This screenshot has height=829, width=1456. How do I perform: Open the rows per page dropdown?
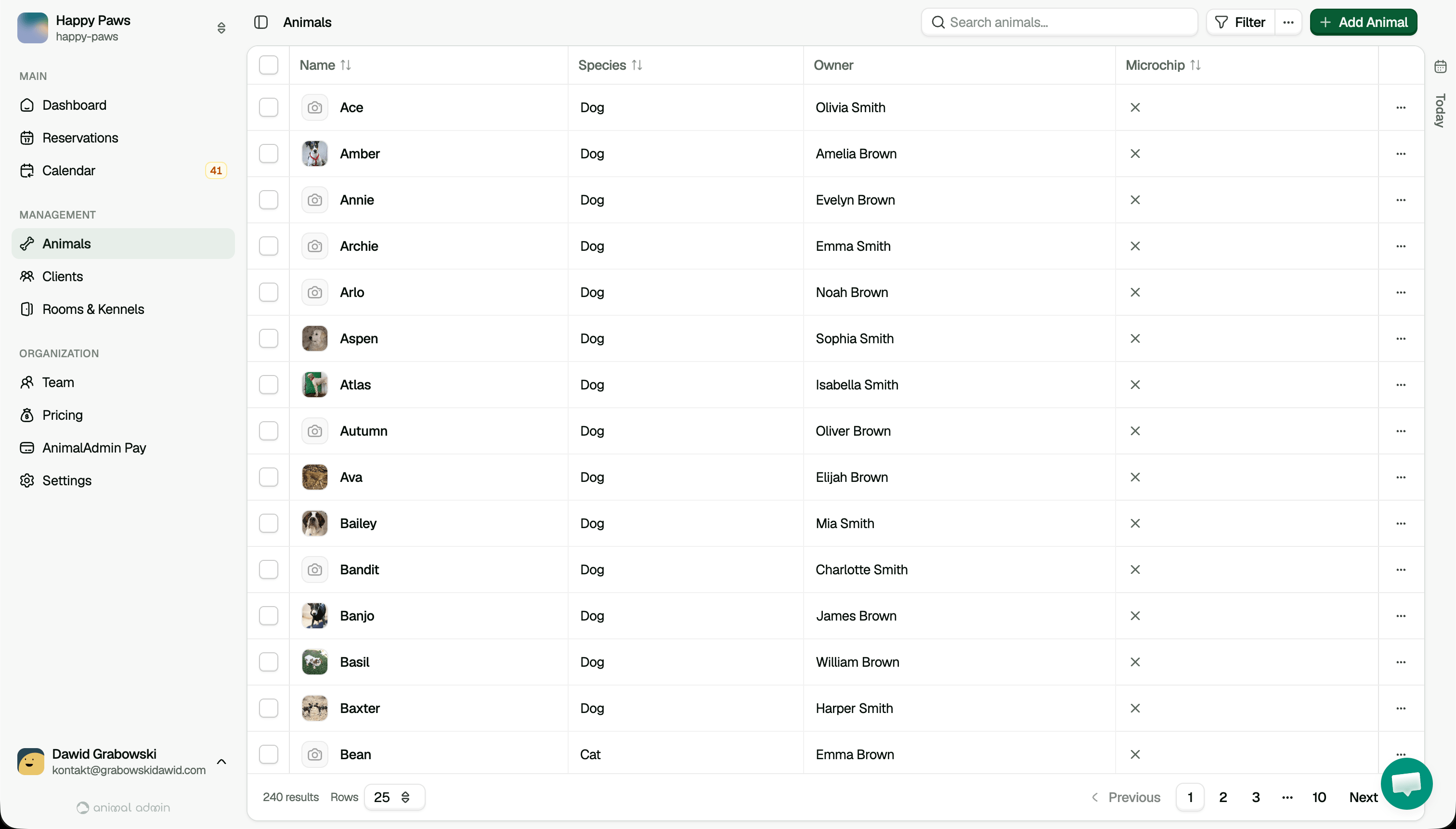(394, 797)
